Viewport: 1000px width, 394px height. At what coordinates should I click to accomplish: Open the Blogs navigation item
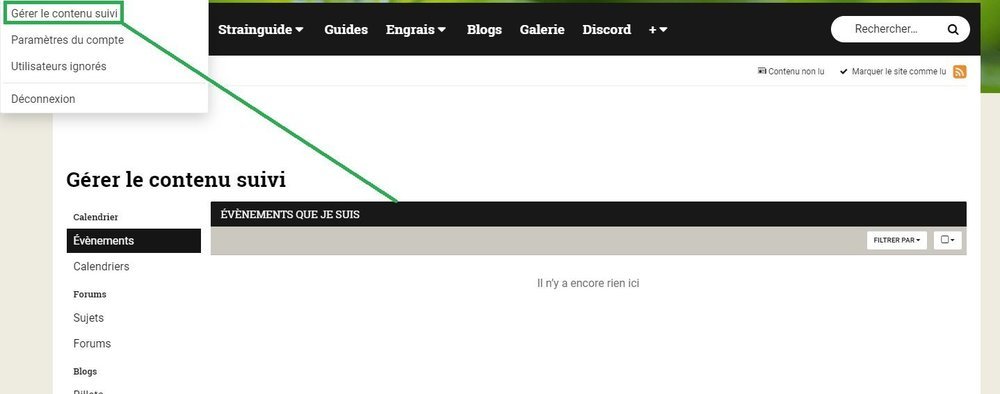coord(484,29)
